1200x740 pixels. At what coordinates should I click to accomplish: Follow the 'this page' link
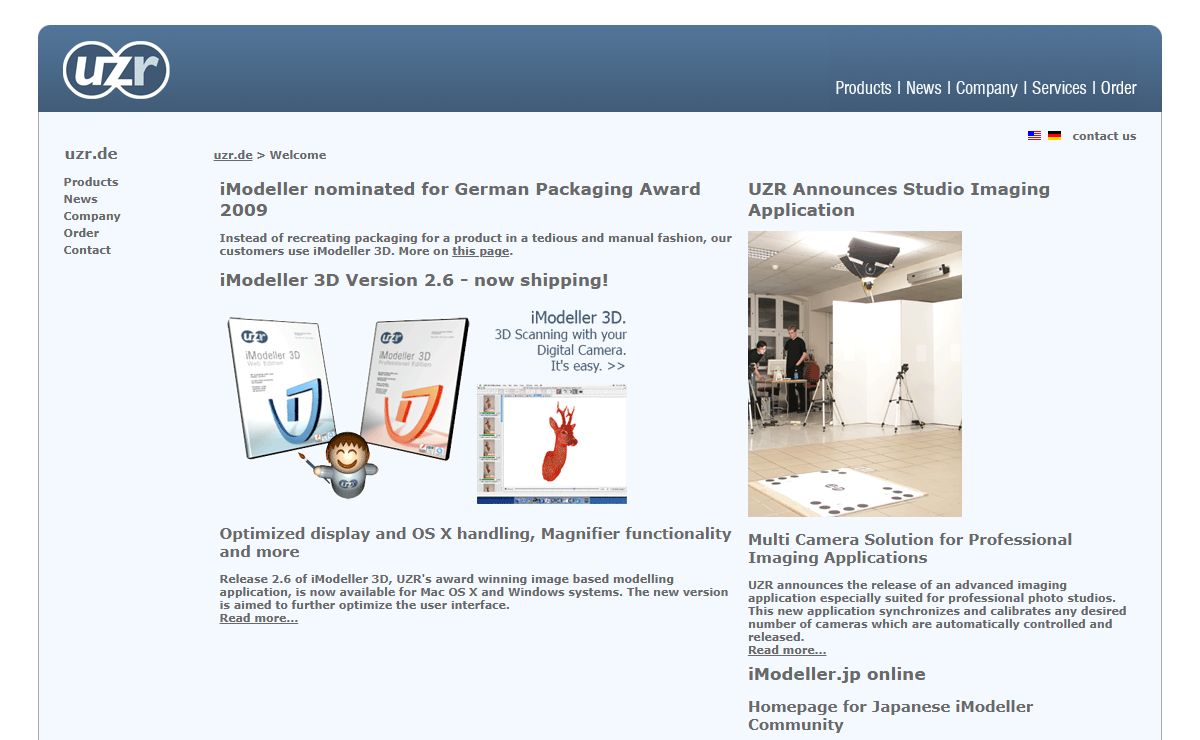pyautogui.click(x=480, y=251)
